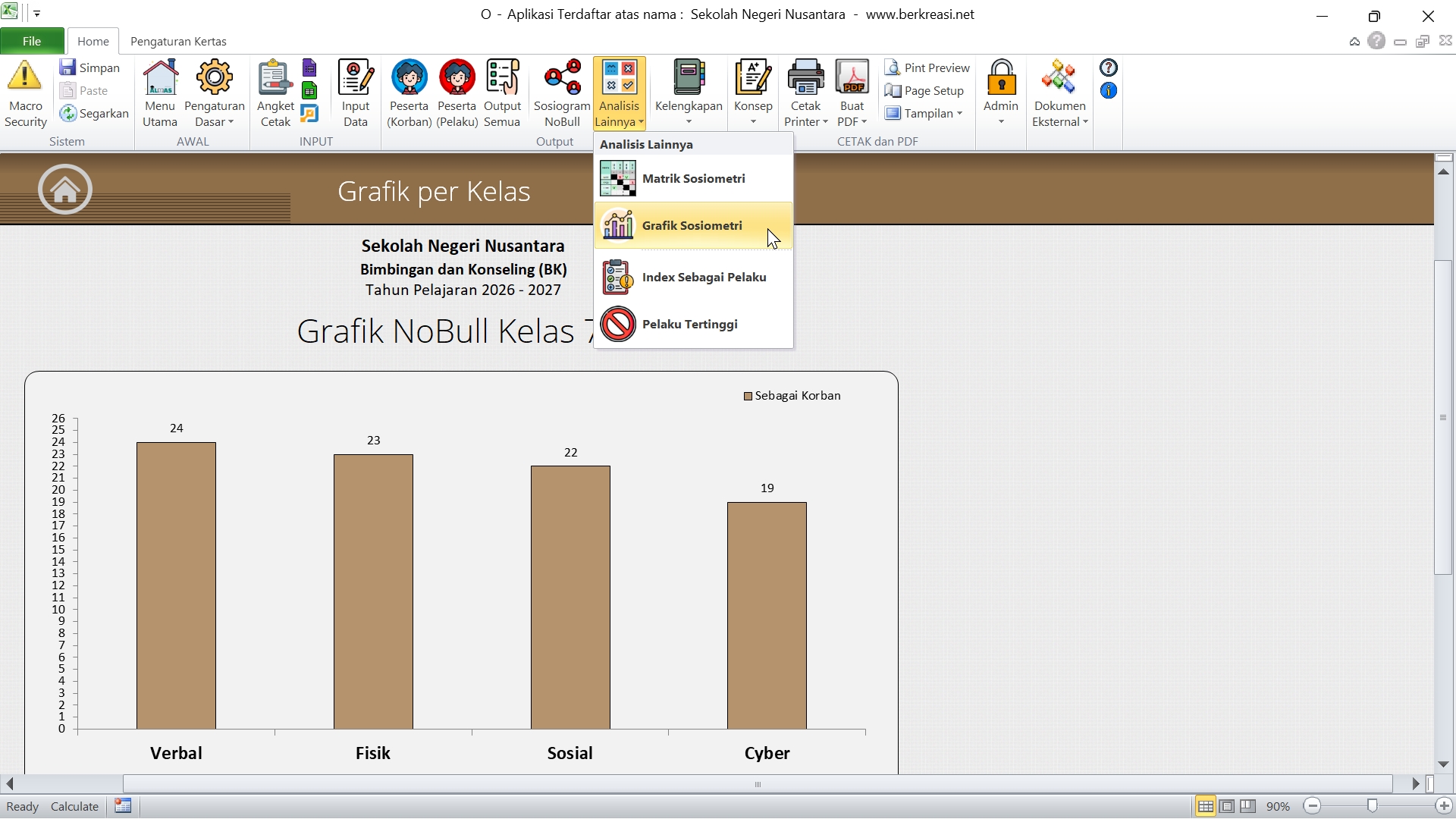Open Menu Utama house icon
The width and height of the screenshot is (1456, 819).
coord(160,78)
